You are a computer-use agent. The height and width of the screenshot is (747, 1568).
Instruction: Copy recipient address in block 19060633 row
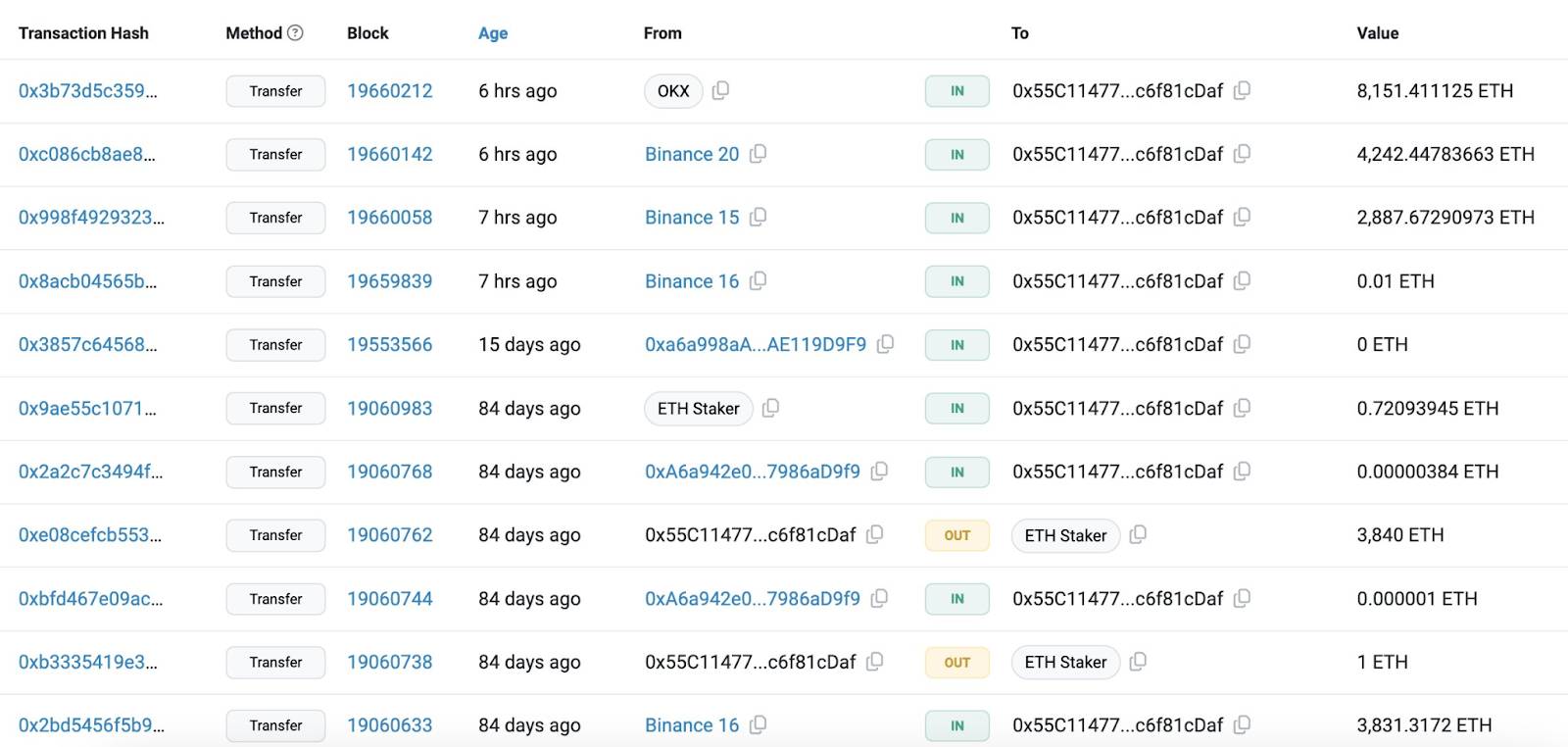pos(1242,724)
